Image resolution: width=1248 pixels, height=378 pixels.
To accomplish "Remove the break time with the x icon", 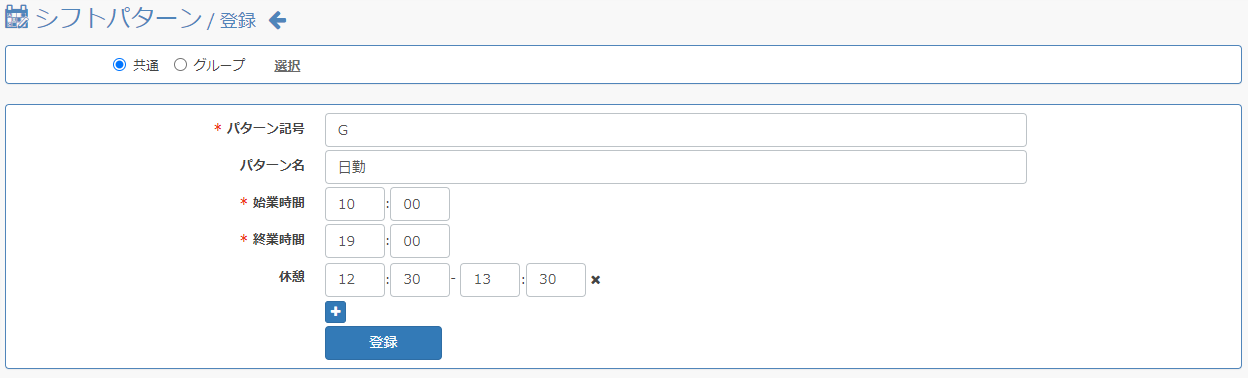I will point(596,280).
